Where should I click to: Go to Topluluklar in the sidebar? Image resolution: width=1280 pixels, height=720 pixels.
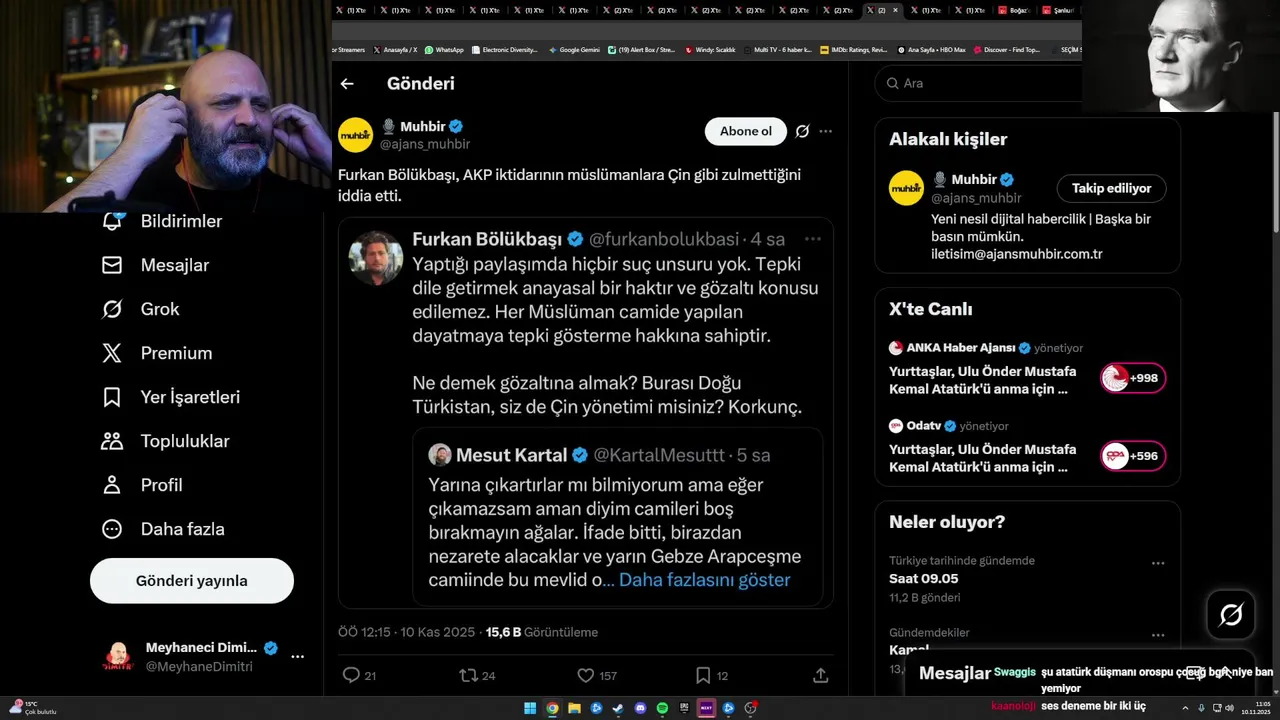coord(165,441)
